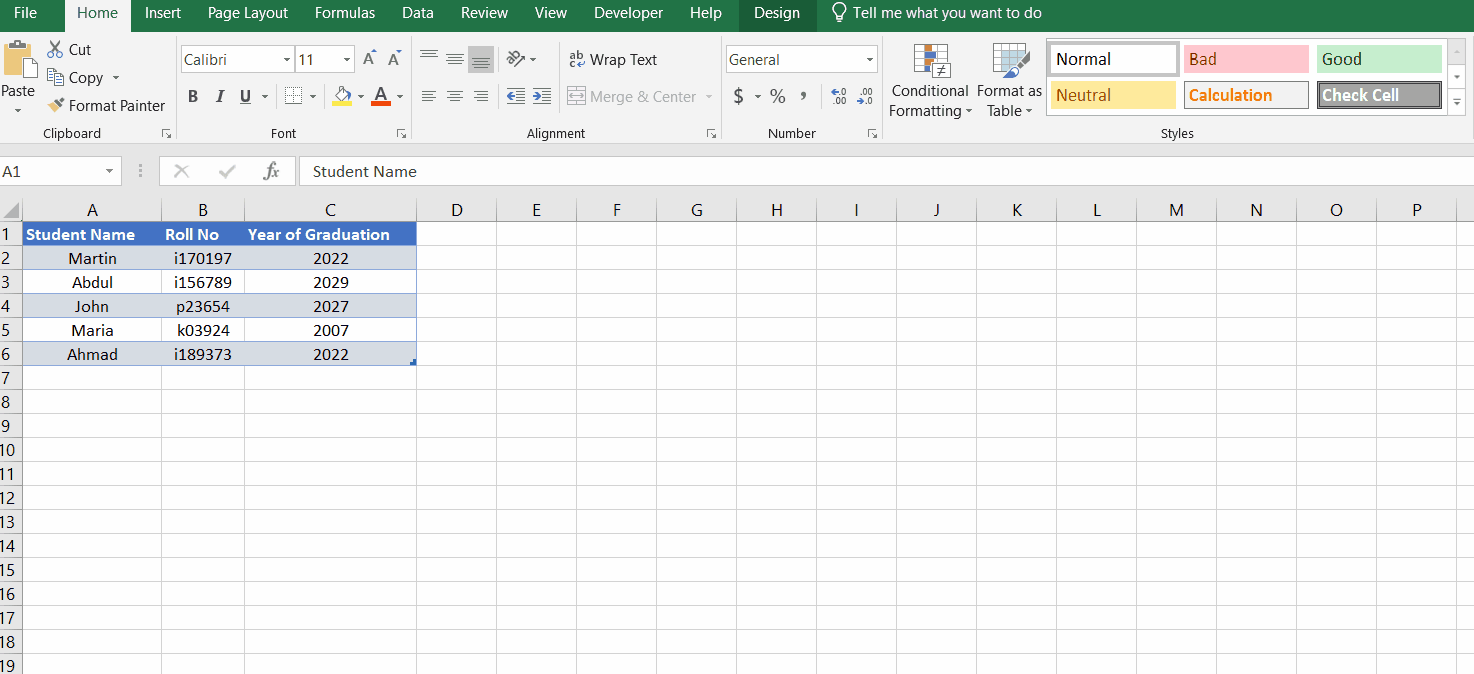Align text to top of cell
This screenshot has width=1474, height=674.
(429, 59)
